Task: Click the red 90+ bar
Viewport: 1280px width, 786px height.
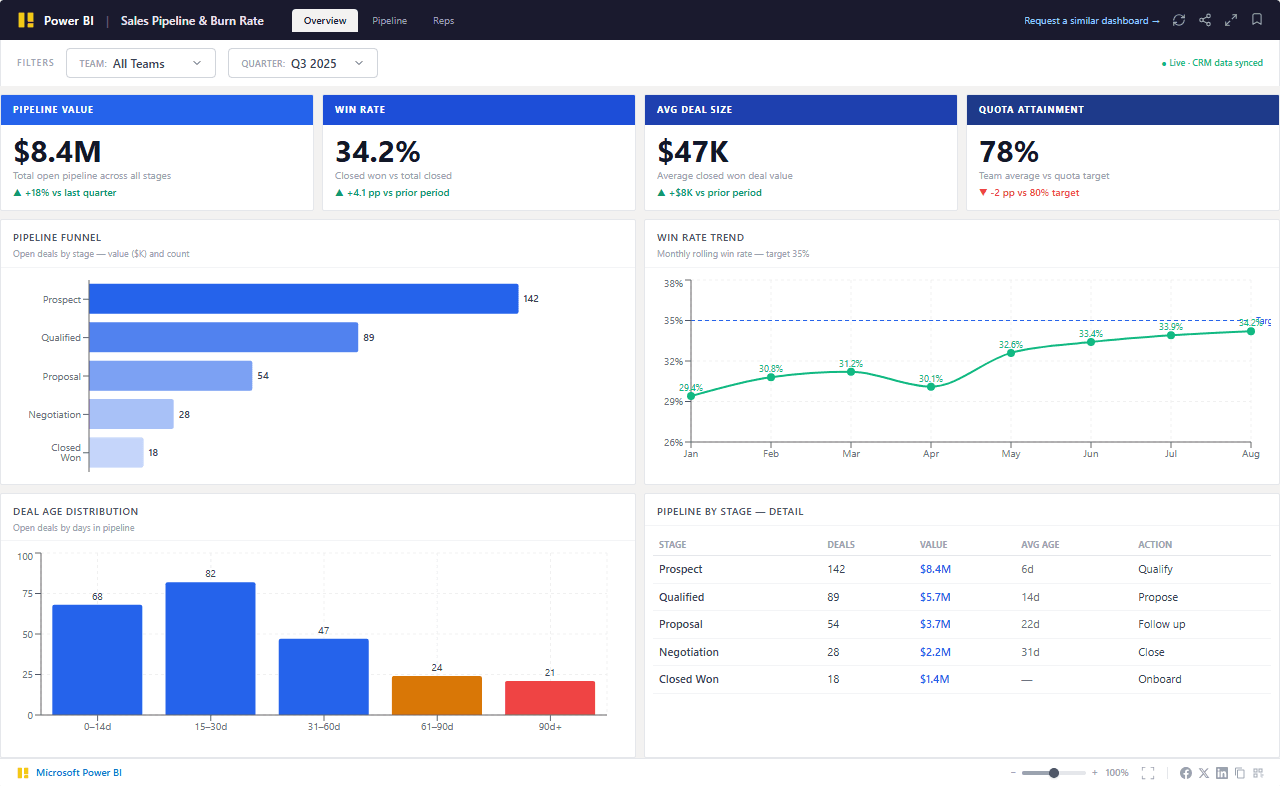Action: click(550, 698)
